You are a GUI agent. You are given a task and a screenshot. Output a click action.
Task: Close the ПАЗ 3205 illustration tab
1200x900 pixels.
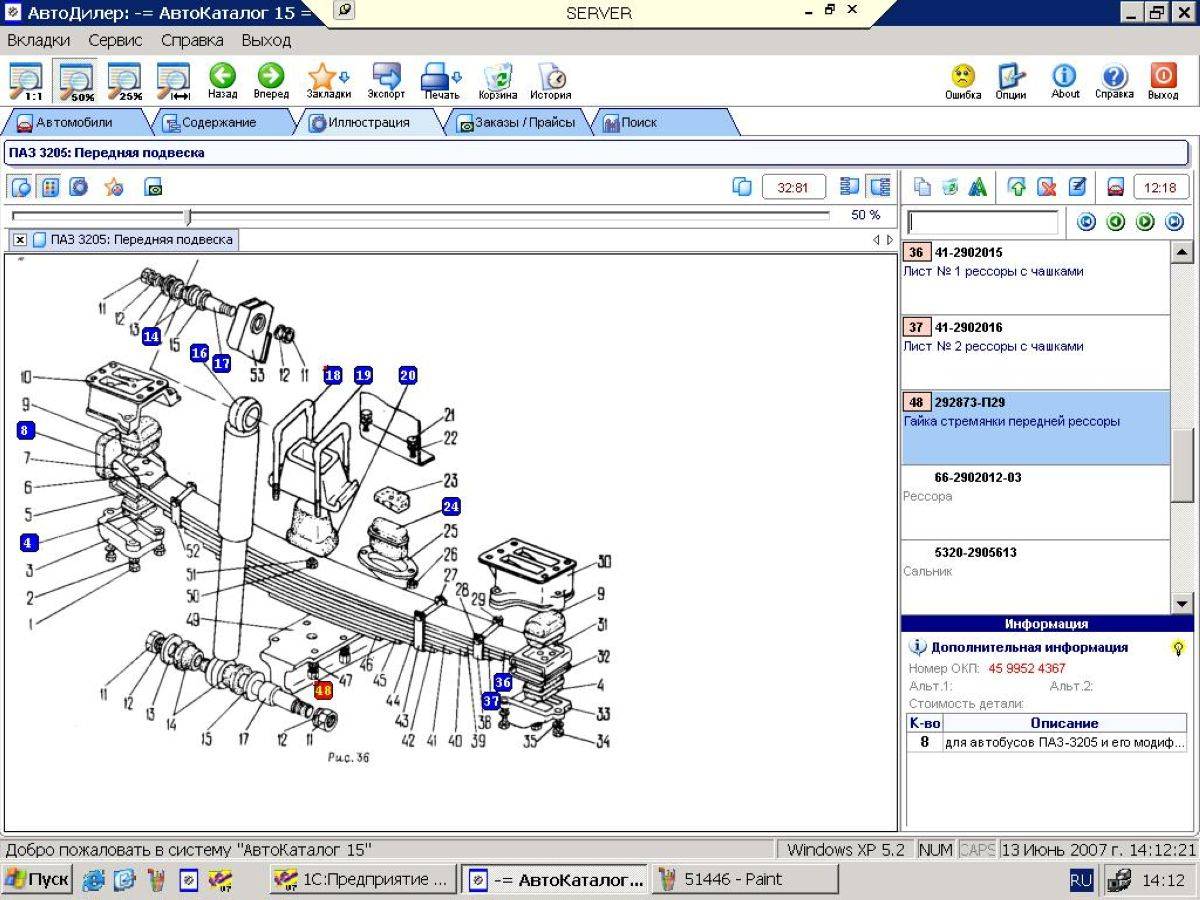coord(20,240)
